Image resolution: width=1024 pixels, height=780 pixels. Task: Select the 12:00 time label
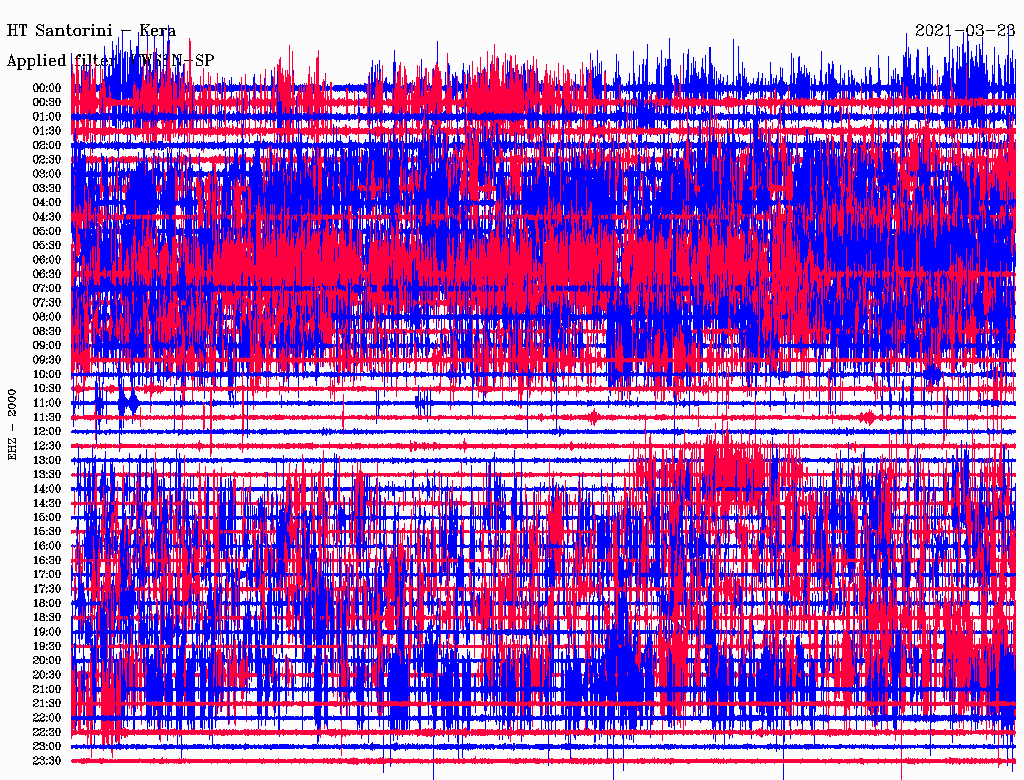[x=47, y=432]
